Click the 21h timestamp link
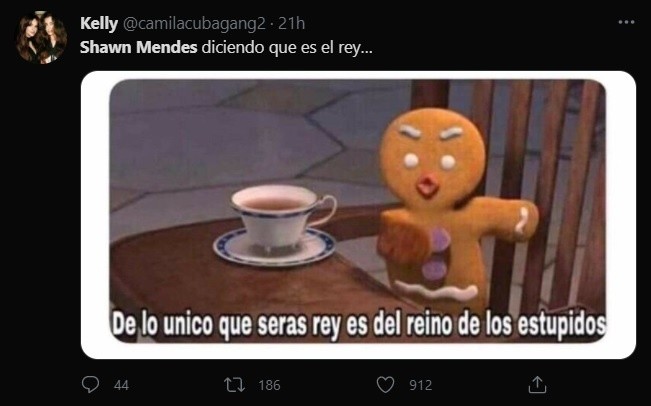 291,24
